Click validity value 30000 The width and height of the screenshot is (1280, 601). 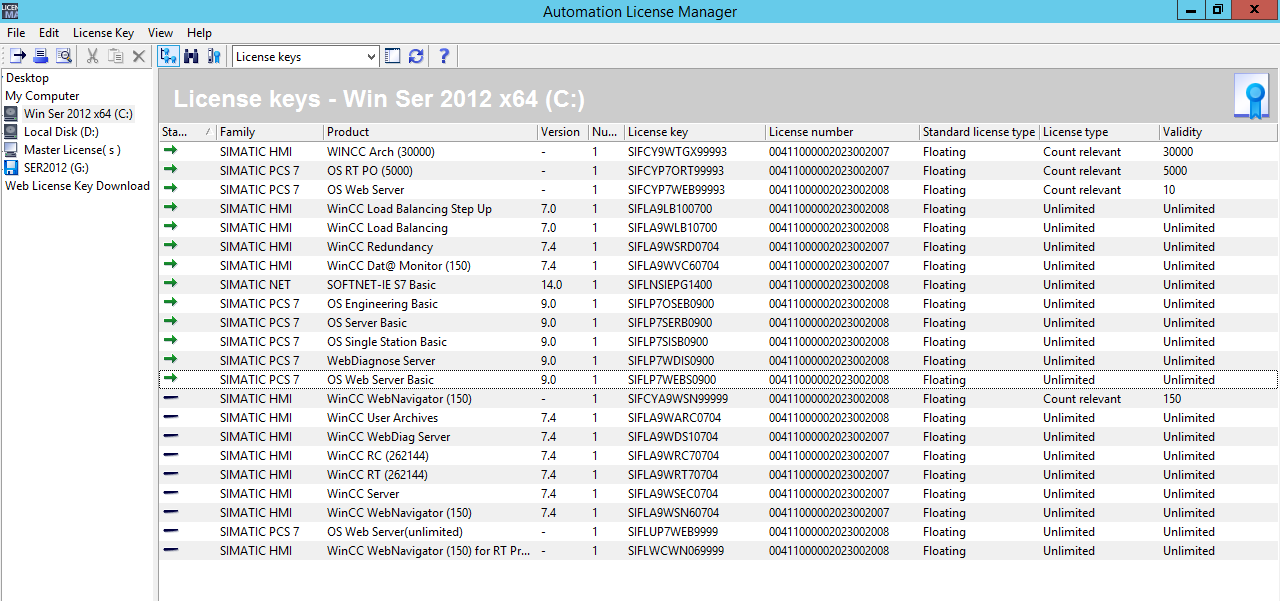1178,152
